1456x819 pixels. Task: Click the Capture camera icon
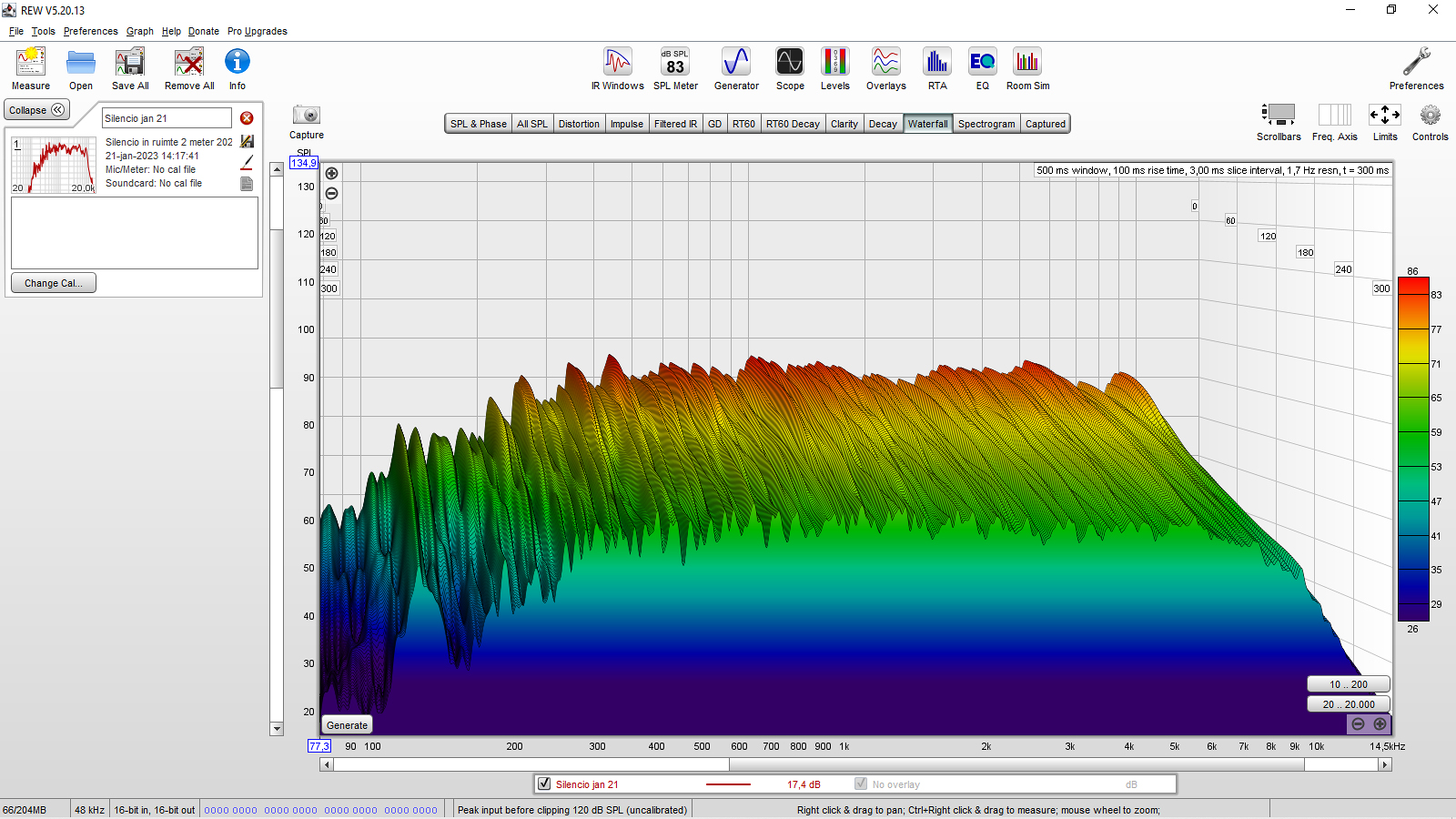(307, 115)
